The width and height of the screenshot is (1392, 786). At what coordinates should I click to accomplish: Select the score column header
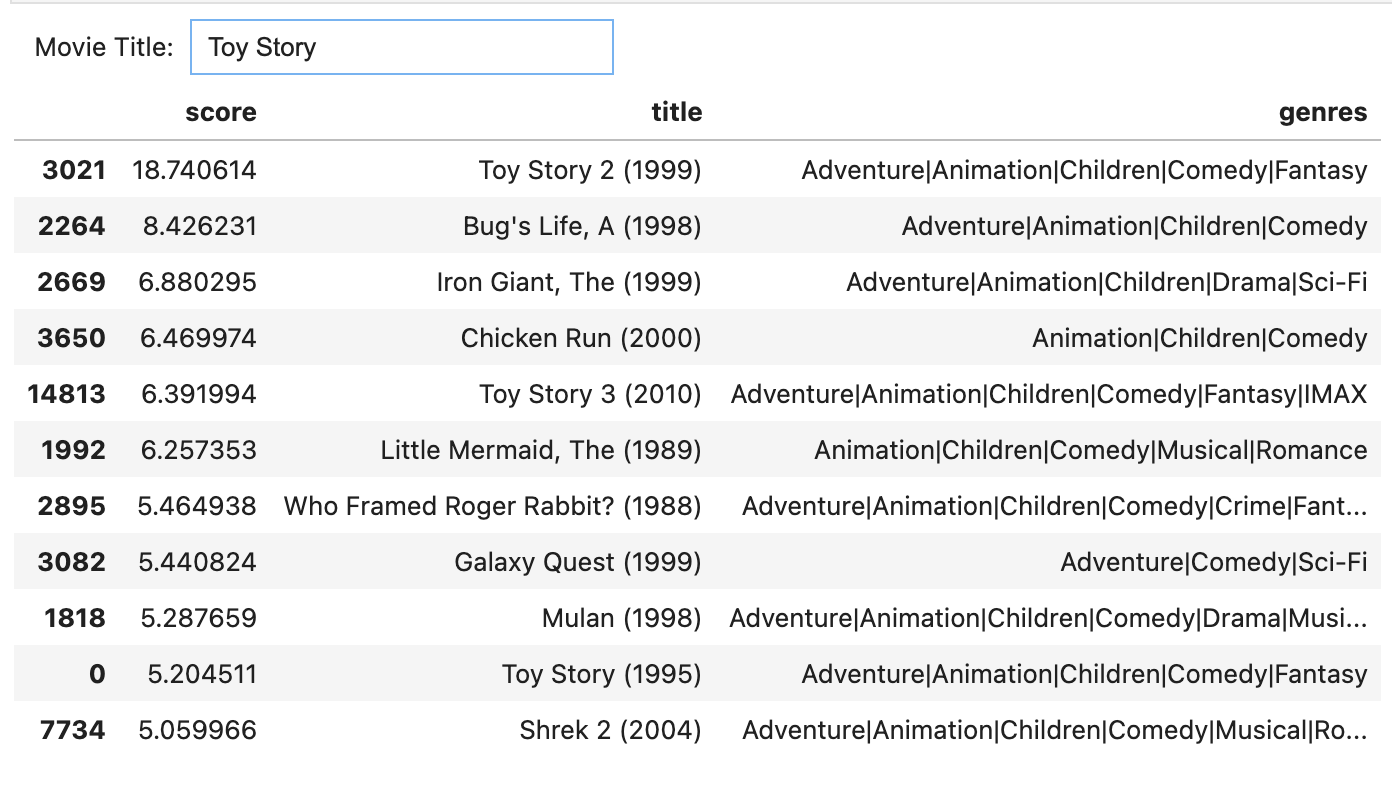[x=221, y=112]
